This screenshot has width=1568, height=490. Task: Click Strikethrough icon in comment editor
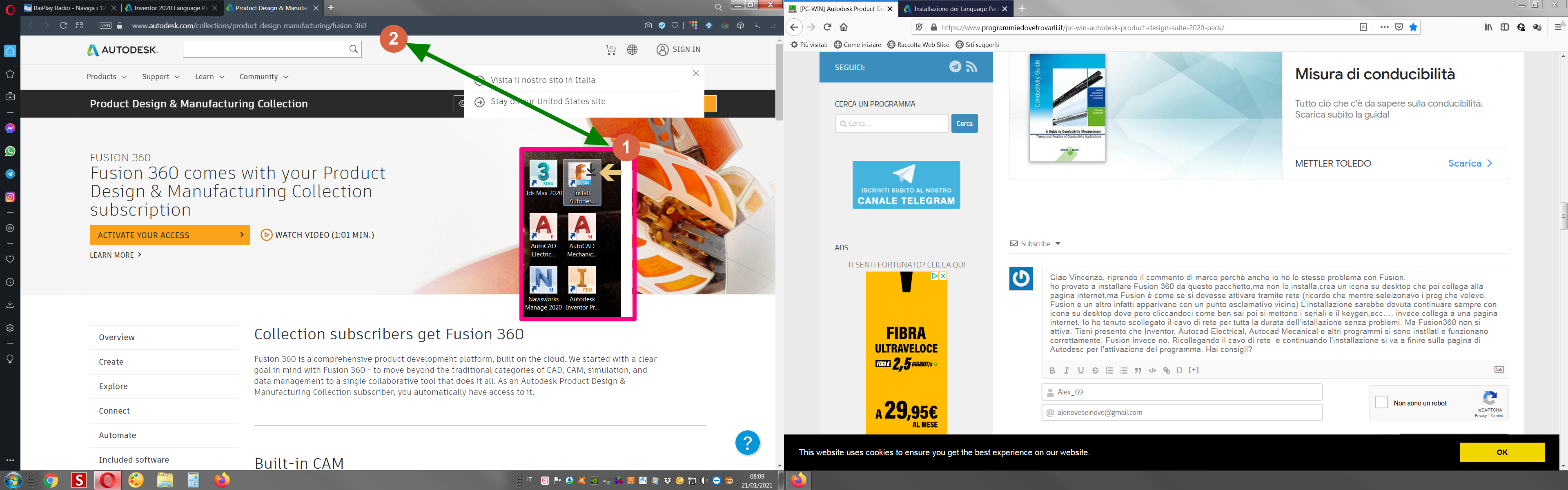tap(1095, 371)
